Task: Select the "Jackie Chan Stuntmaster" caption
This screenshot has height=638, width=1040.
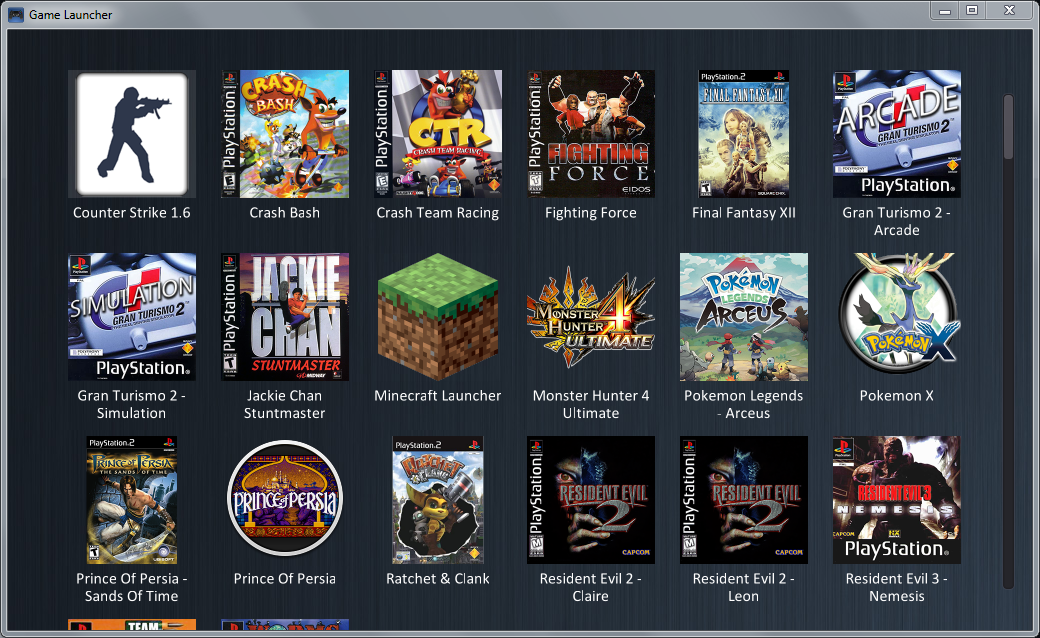Action: 285,404
